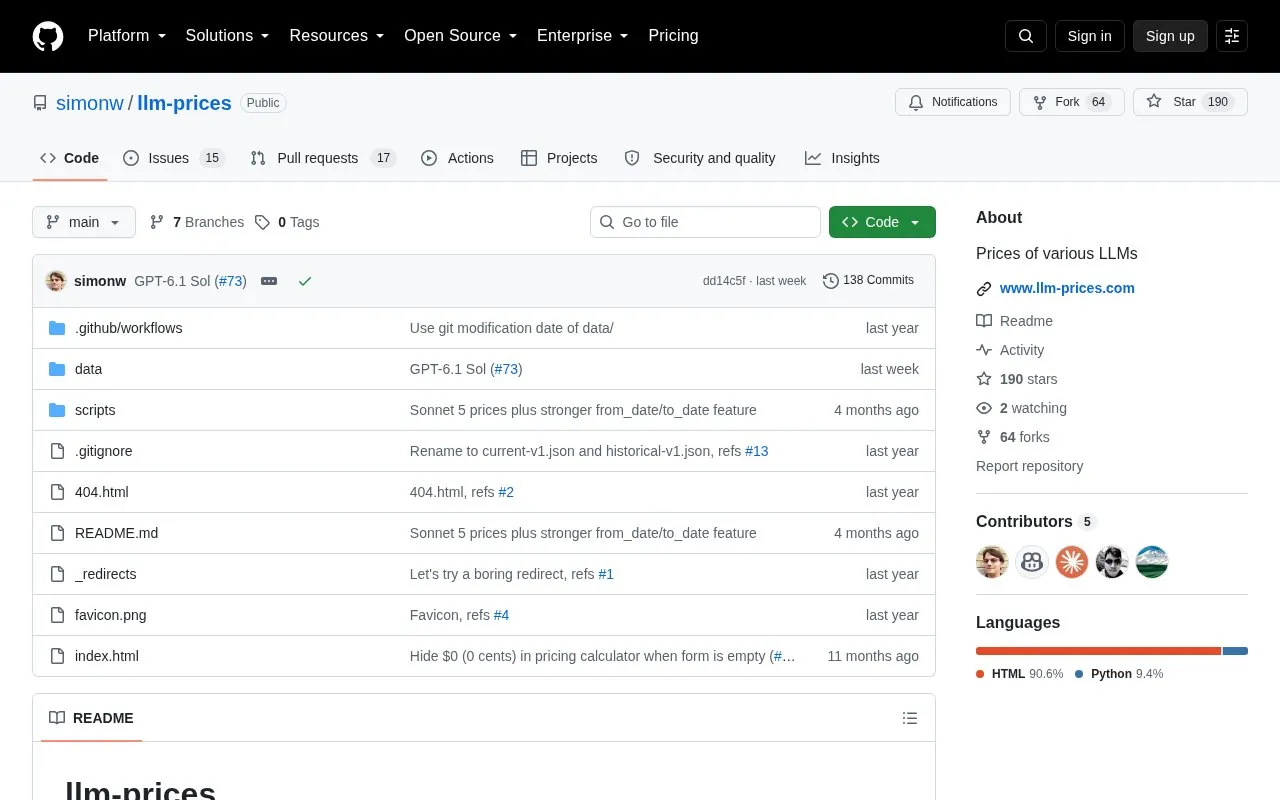Open the sunglasses contributor avatar
This screenshot has height=800, width=1280.
click(1112, 562)
